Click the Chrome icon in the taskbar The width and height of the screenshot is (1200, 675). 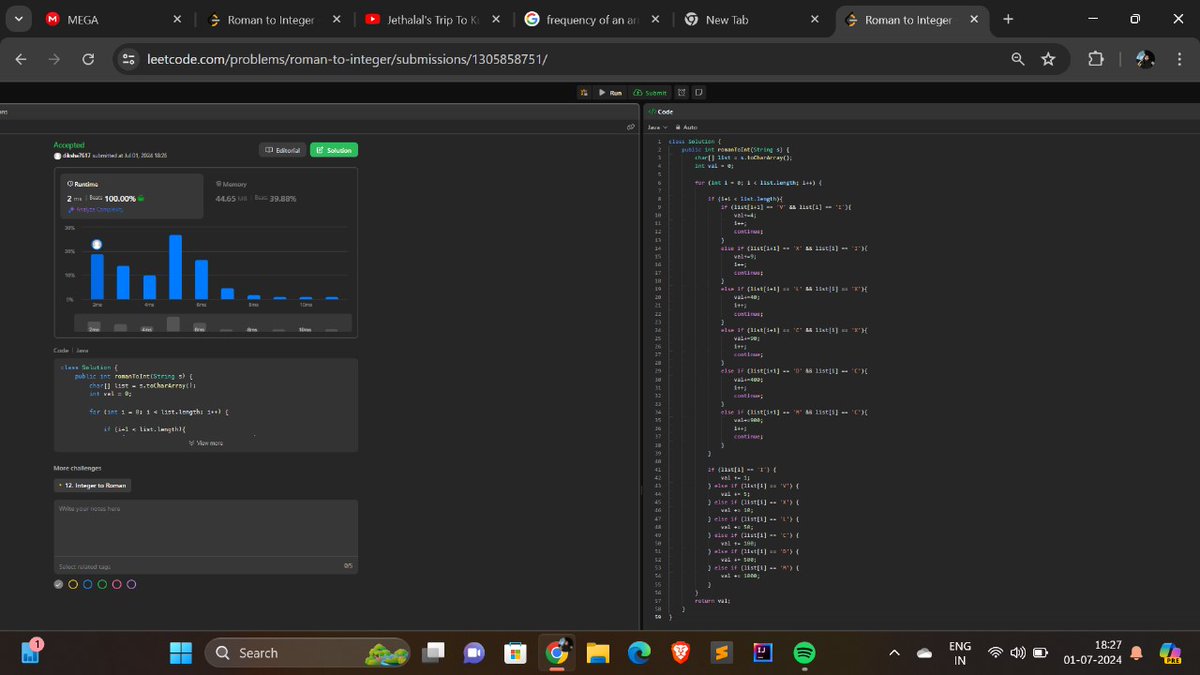coord(556,653)
